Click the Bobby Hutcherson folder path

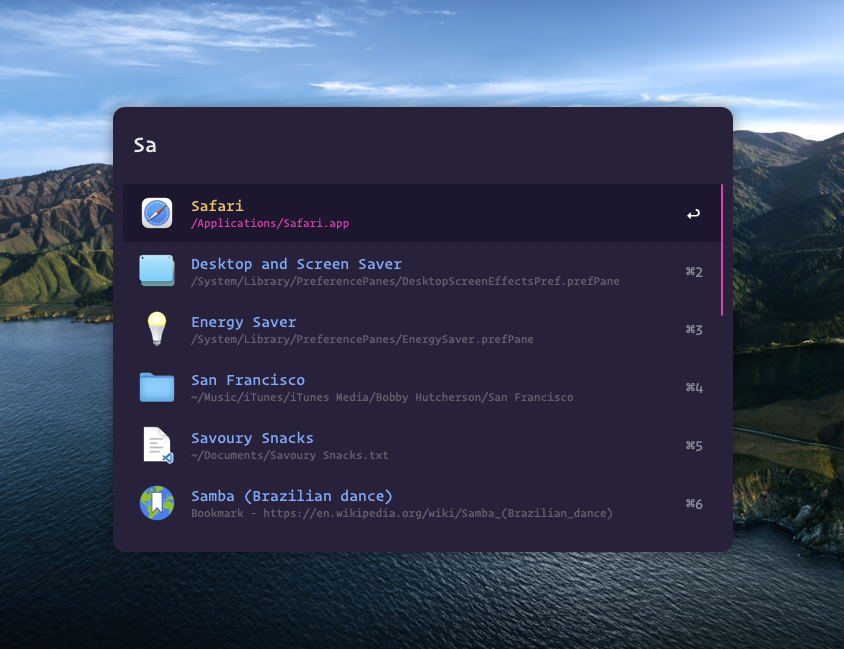[x=382, y=398]
